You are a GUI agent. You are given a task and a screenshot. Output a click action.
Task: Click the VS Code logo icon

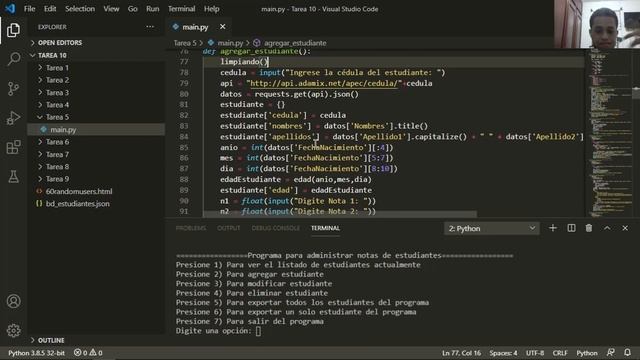[10, 8]
